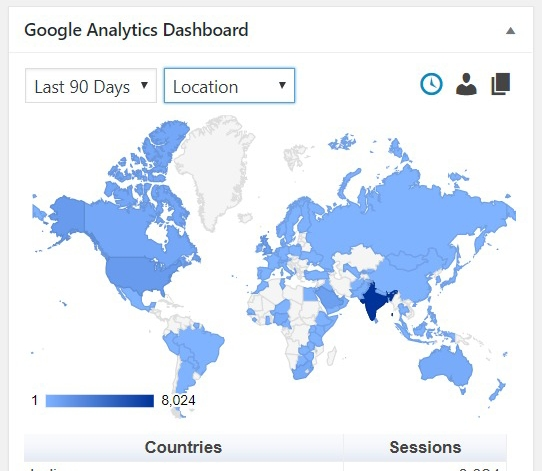The image size is (542, 471).
Task: Click the blue gradient legend bar
Action: point(100,401)
